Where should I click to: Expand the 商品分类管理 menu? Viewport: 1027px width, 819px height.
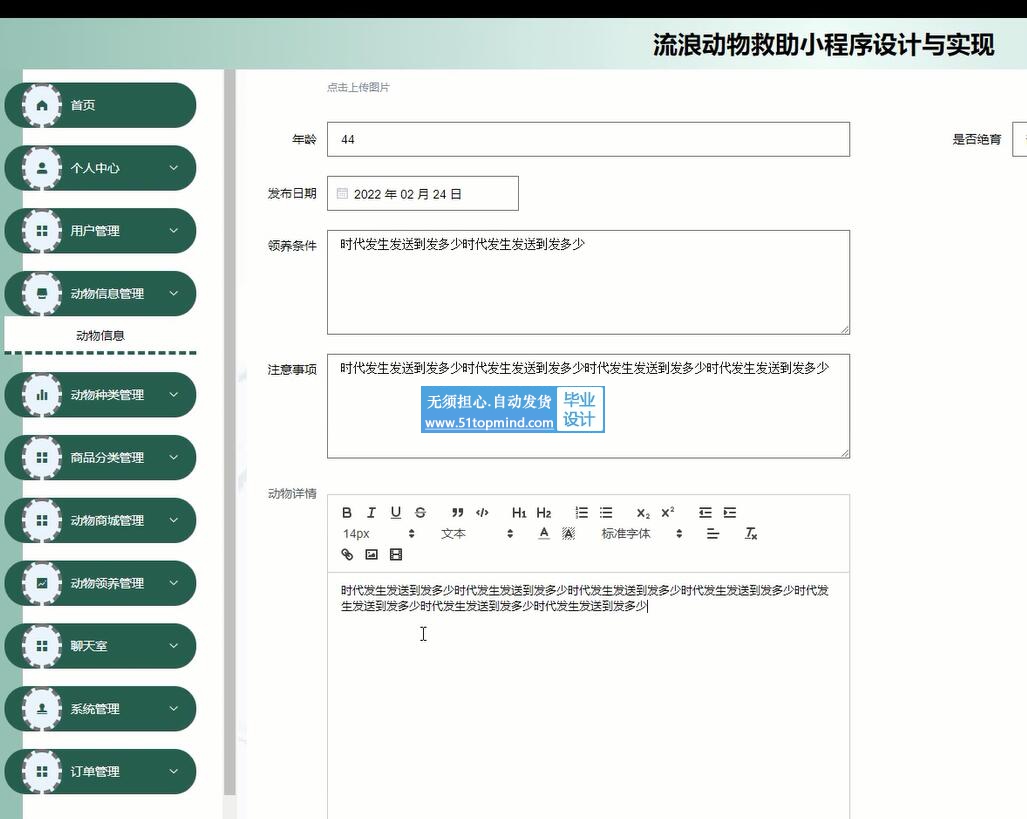click(100, 457)
